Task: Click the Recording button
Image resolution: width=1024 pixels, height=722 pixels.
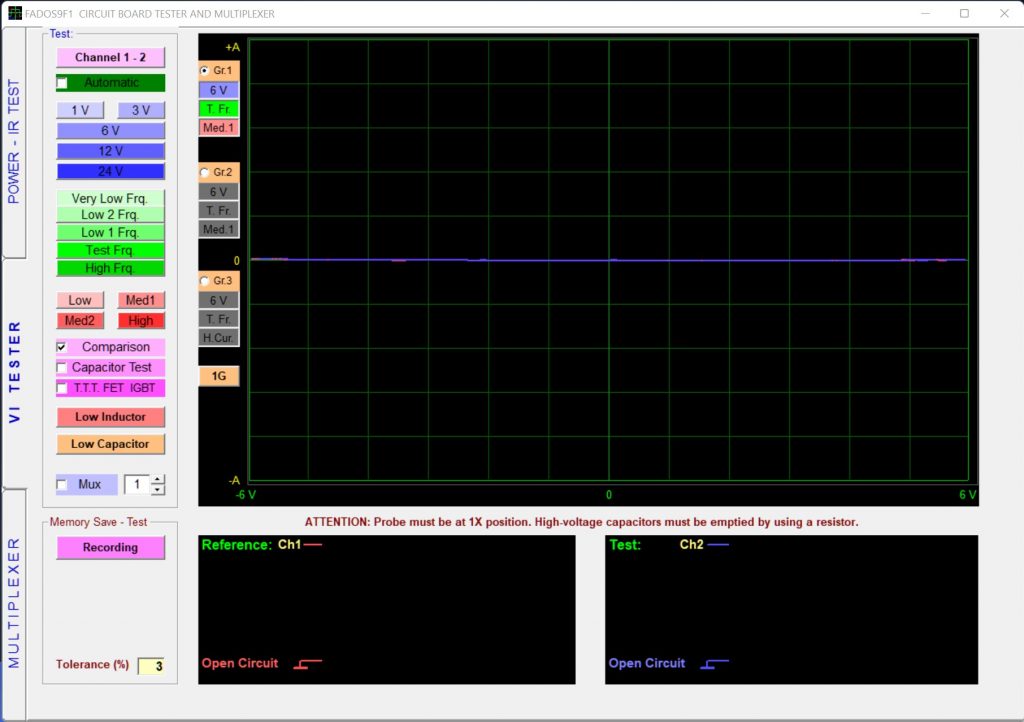Action: click(110, 548)
